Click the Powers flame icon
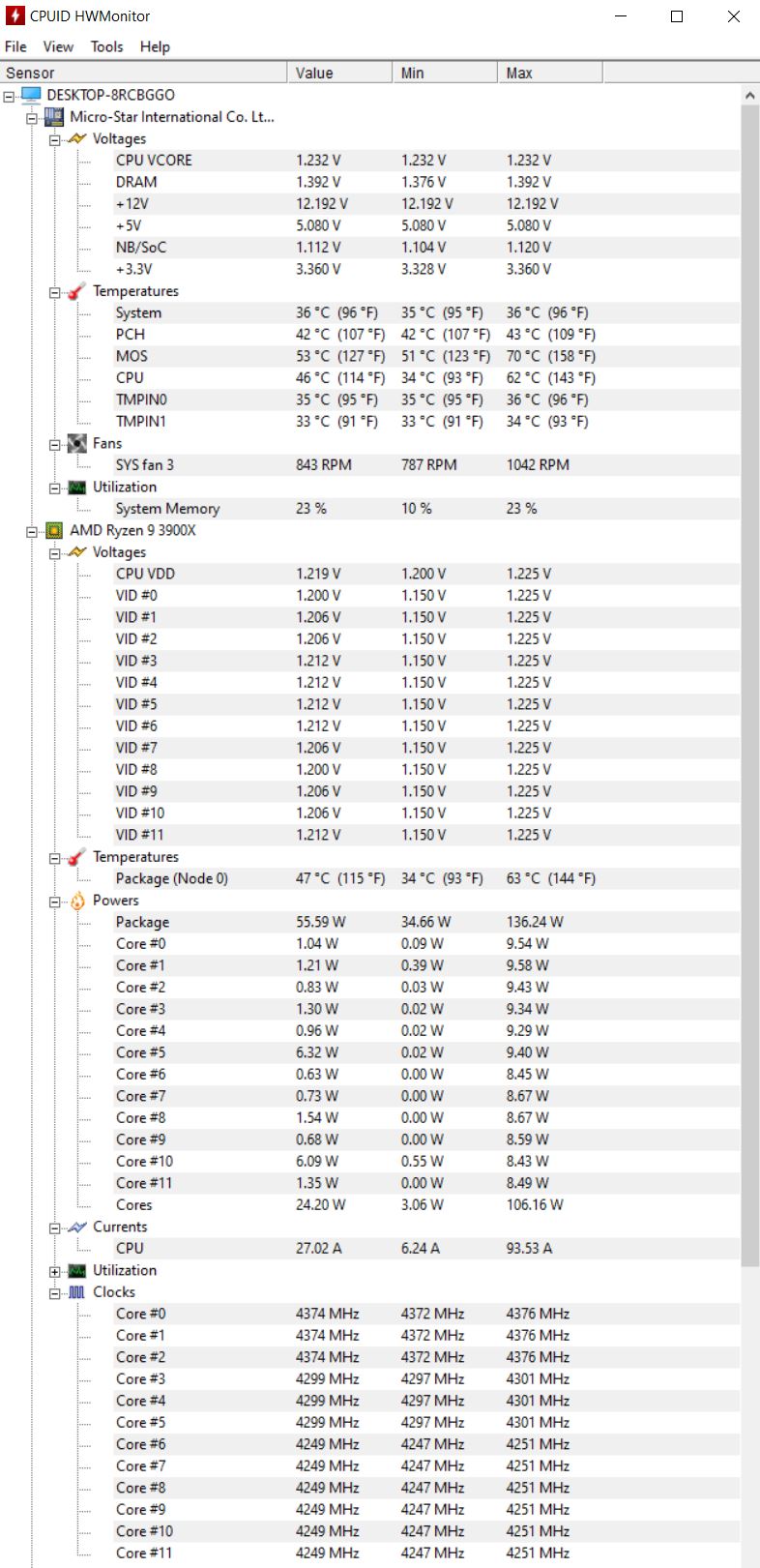 click(77, 901)
